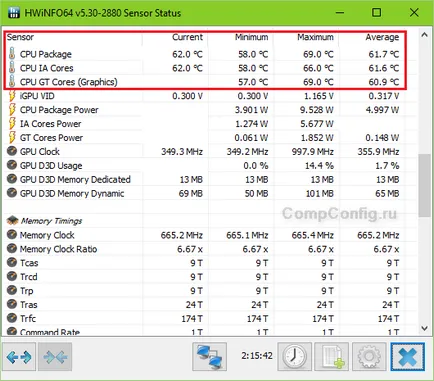Select the GPU D3D Memory Dedicated label
This screenshot has width=434, height=381.
pos(75,179)
